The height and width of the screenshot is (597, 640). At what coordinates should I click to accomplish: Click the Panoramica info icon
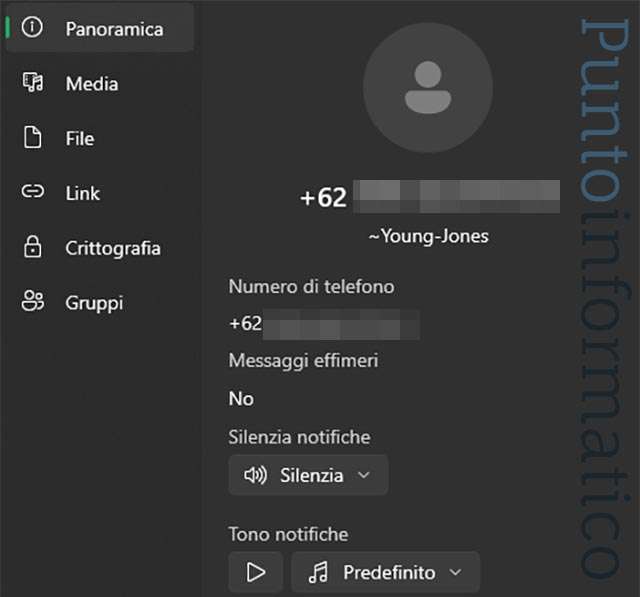(33, 28)
